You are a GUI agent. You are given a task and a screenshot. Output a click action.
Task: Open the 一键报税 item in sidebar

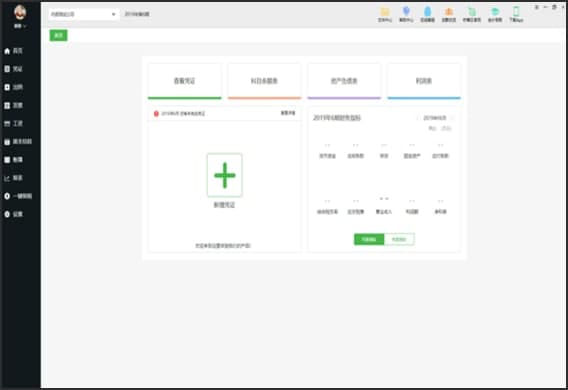pyautogui.click(x=18, y=196)
